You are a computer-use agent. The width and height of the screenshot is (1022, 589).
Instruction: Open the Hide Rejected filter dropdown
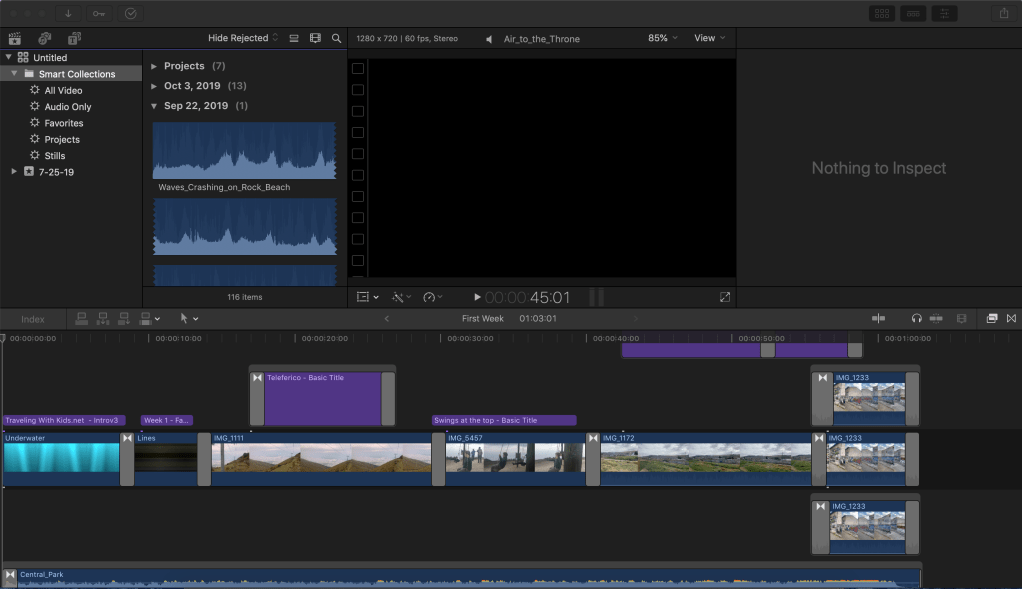242,38
